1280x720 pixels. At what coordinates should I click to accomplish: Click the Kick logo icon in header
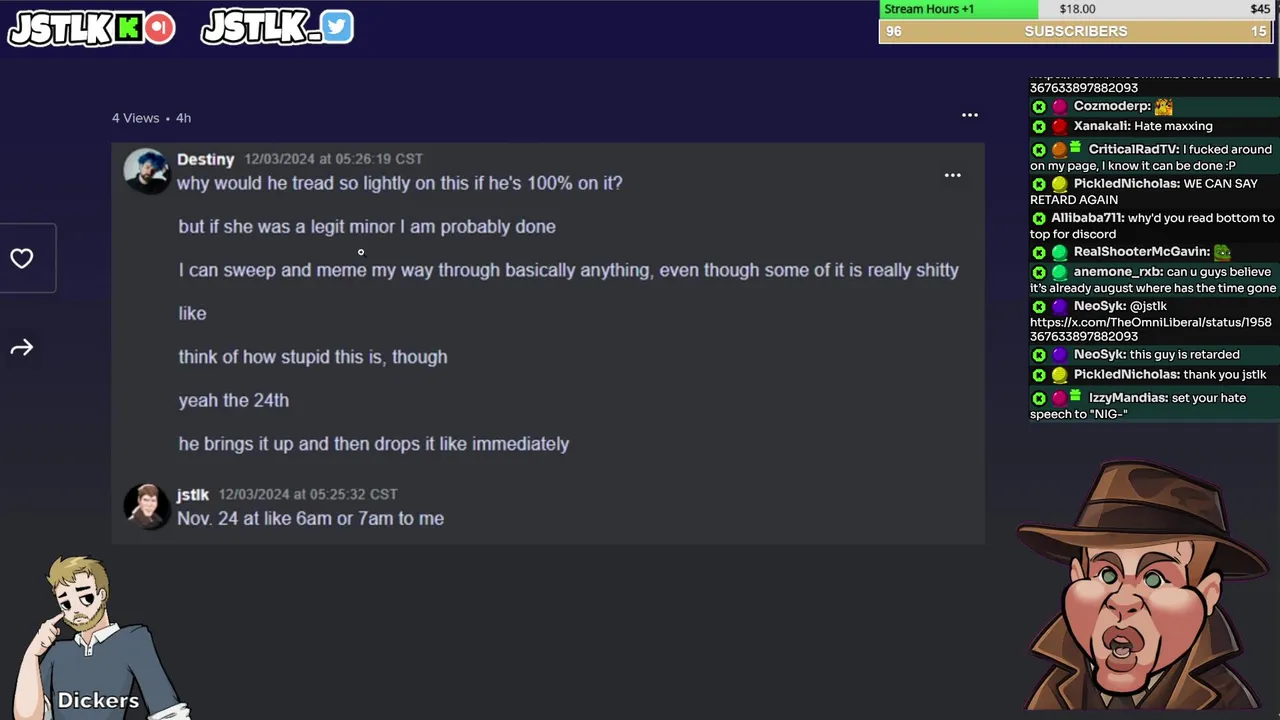click(x=128, y=29)
